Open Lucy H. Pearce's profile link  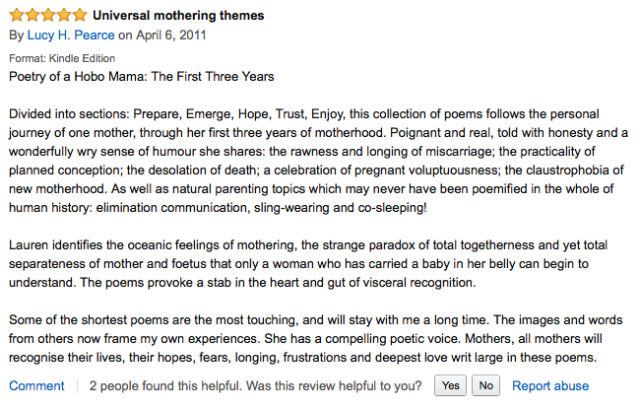(71, 35)
